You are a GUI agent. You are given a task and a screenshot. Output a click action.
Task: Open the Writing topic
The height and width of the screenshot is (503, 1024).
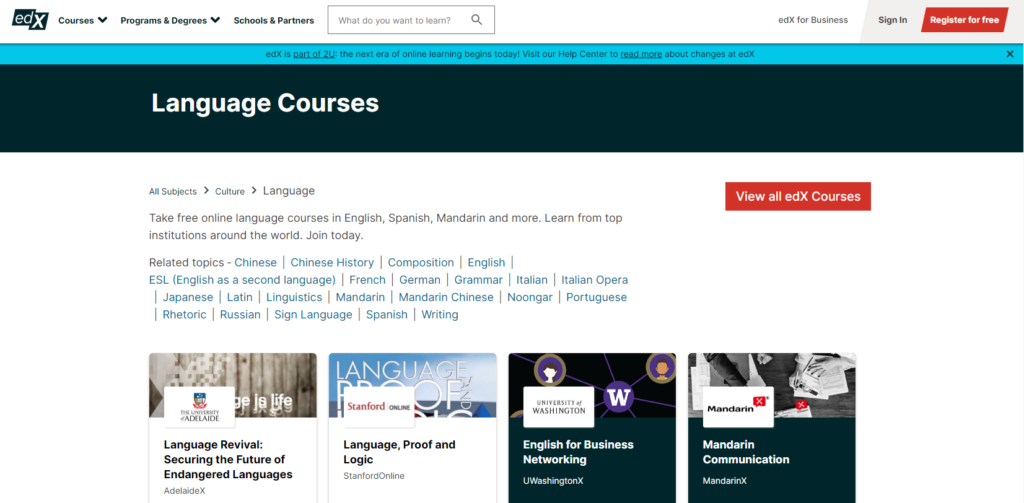(x=440, y=315)
